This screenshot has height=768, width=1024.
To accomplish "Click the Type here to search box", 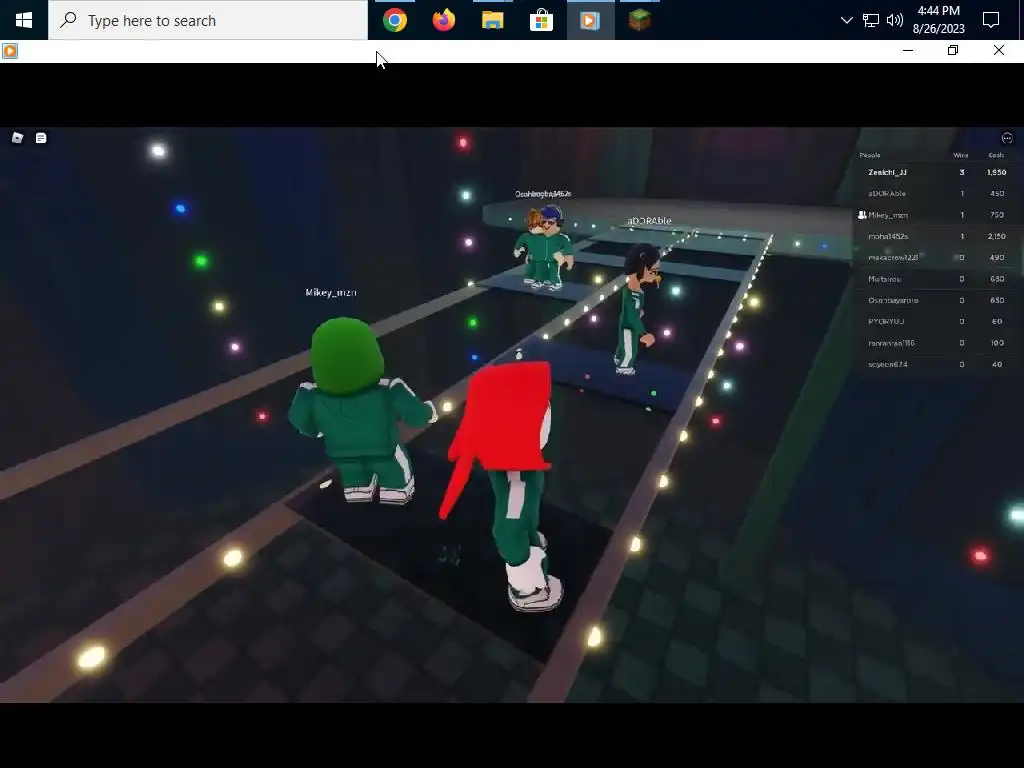I will tap(208, 20).
